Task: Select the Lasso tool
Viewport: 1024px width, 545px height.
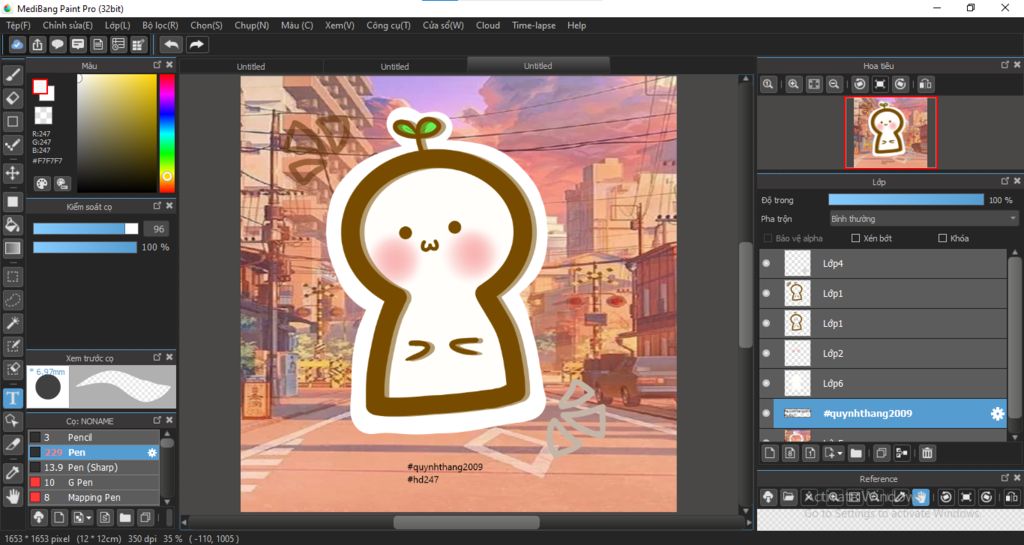Action: (12, 300)
